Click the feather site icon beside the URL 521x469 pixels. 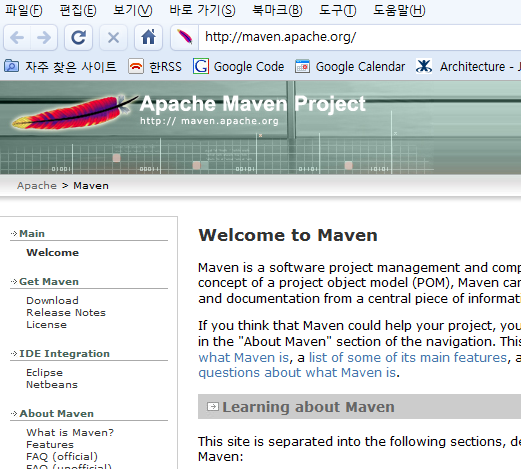[x=184, y=37]
